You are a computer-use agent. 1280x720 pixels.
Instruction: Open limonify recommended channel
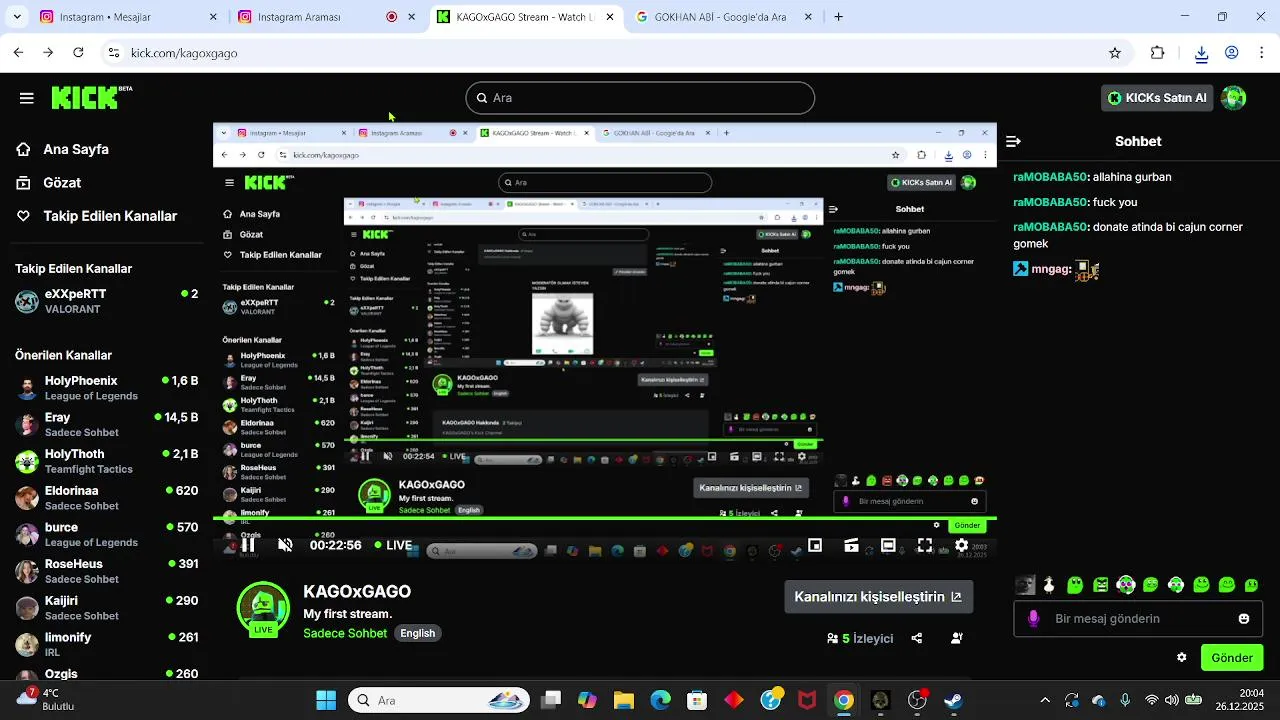click(106, 644)
